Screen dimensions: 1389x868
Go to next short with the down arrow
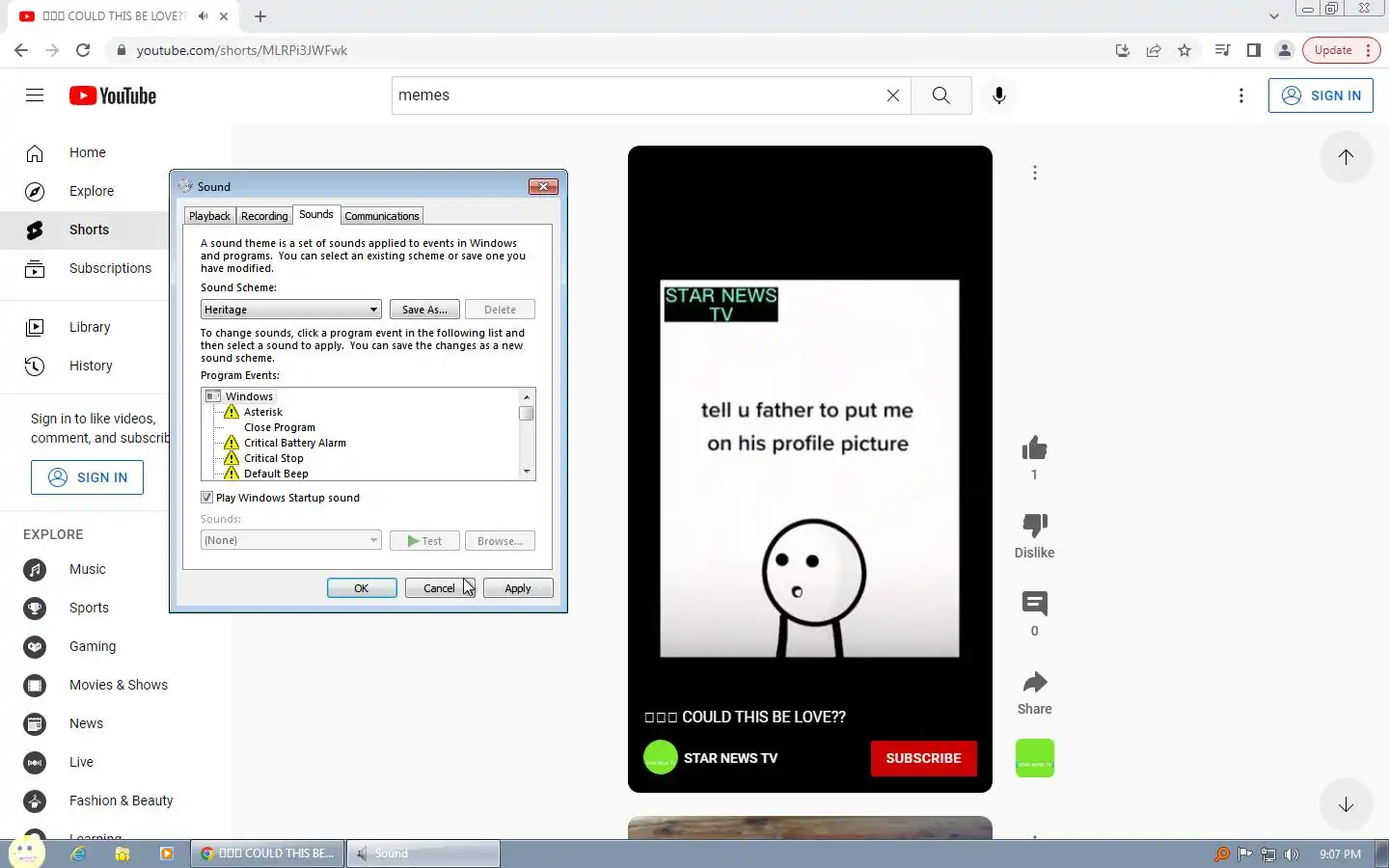pos(1347,804)
